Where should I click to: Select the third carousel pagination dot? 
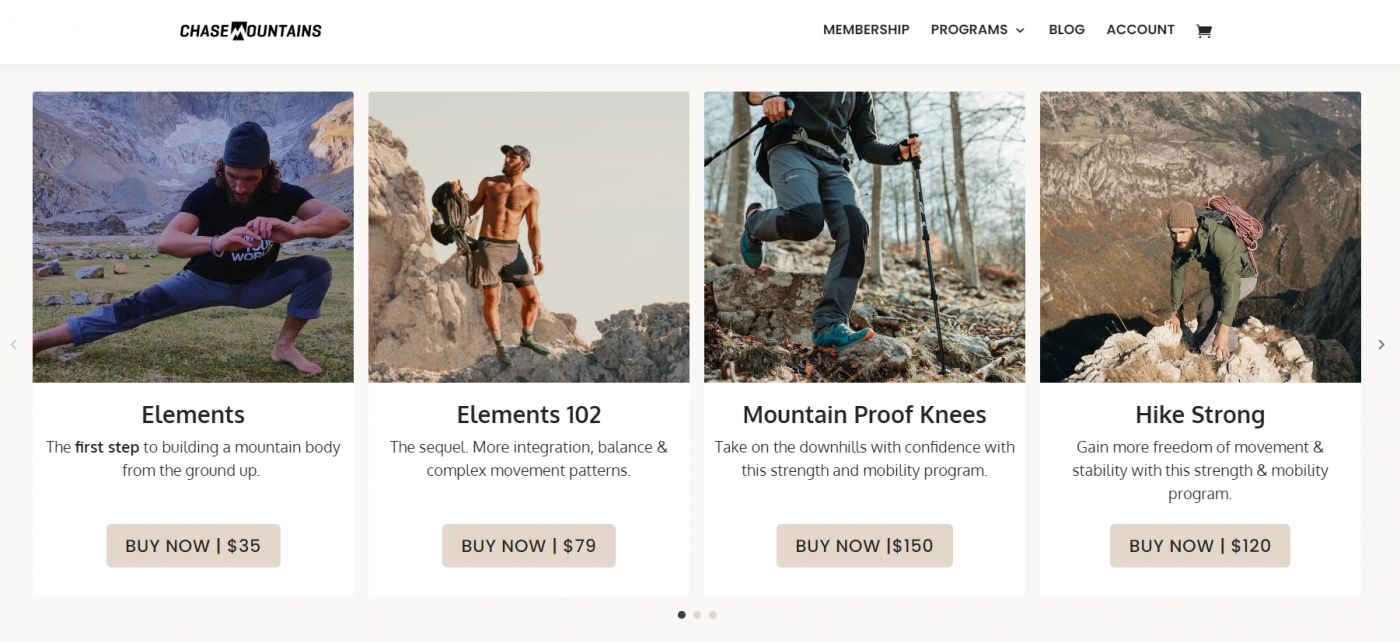(713, 615)
